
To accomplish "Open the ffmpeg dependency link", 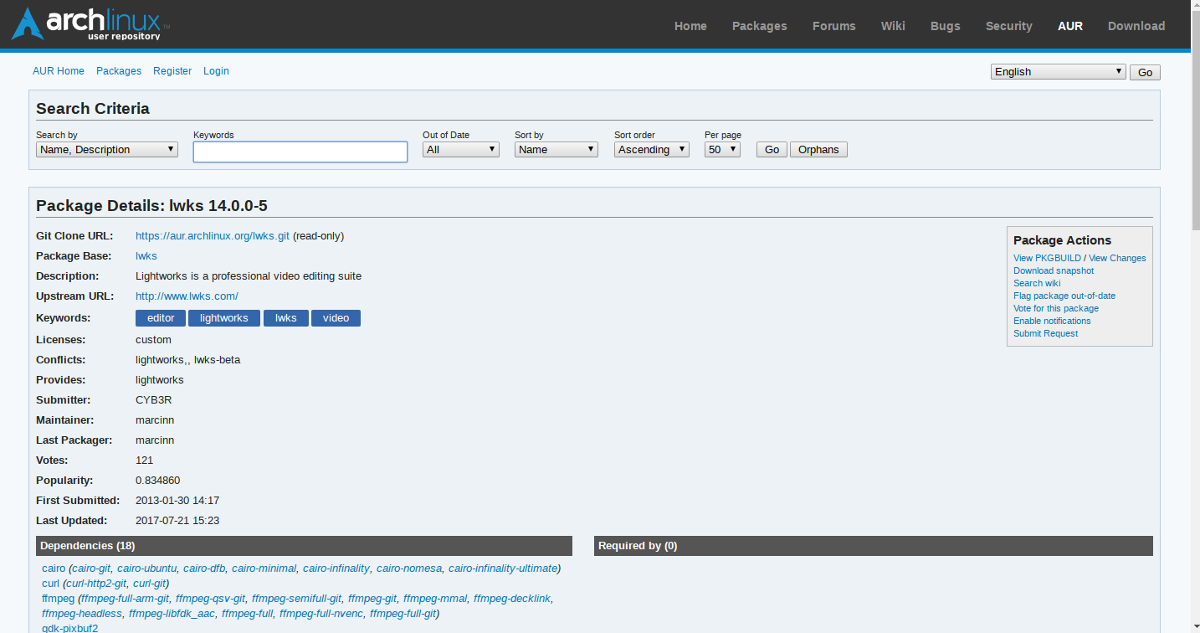I will (x=59, y=598).
